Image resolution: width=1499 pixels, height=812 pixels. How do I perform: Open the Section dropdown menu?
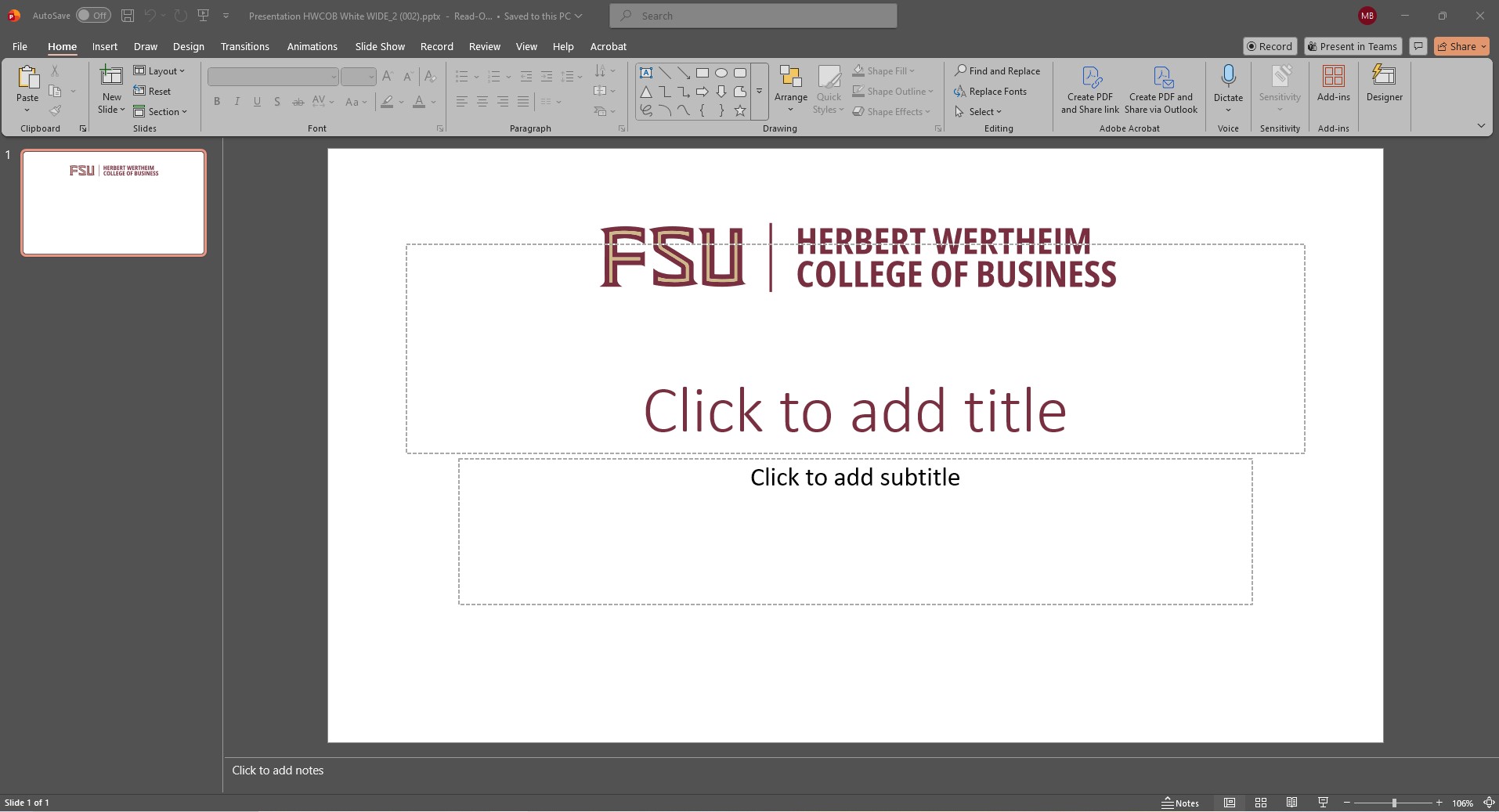pos(161,112)
